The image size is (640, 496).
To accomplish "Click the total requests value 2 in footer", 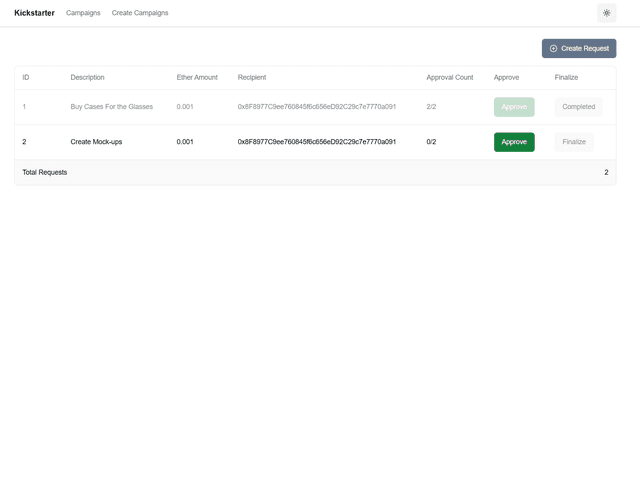I will tap(606, 173).
